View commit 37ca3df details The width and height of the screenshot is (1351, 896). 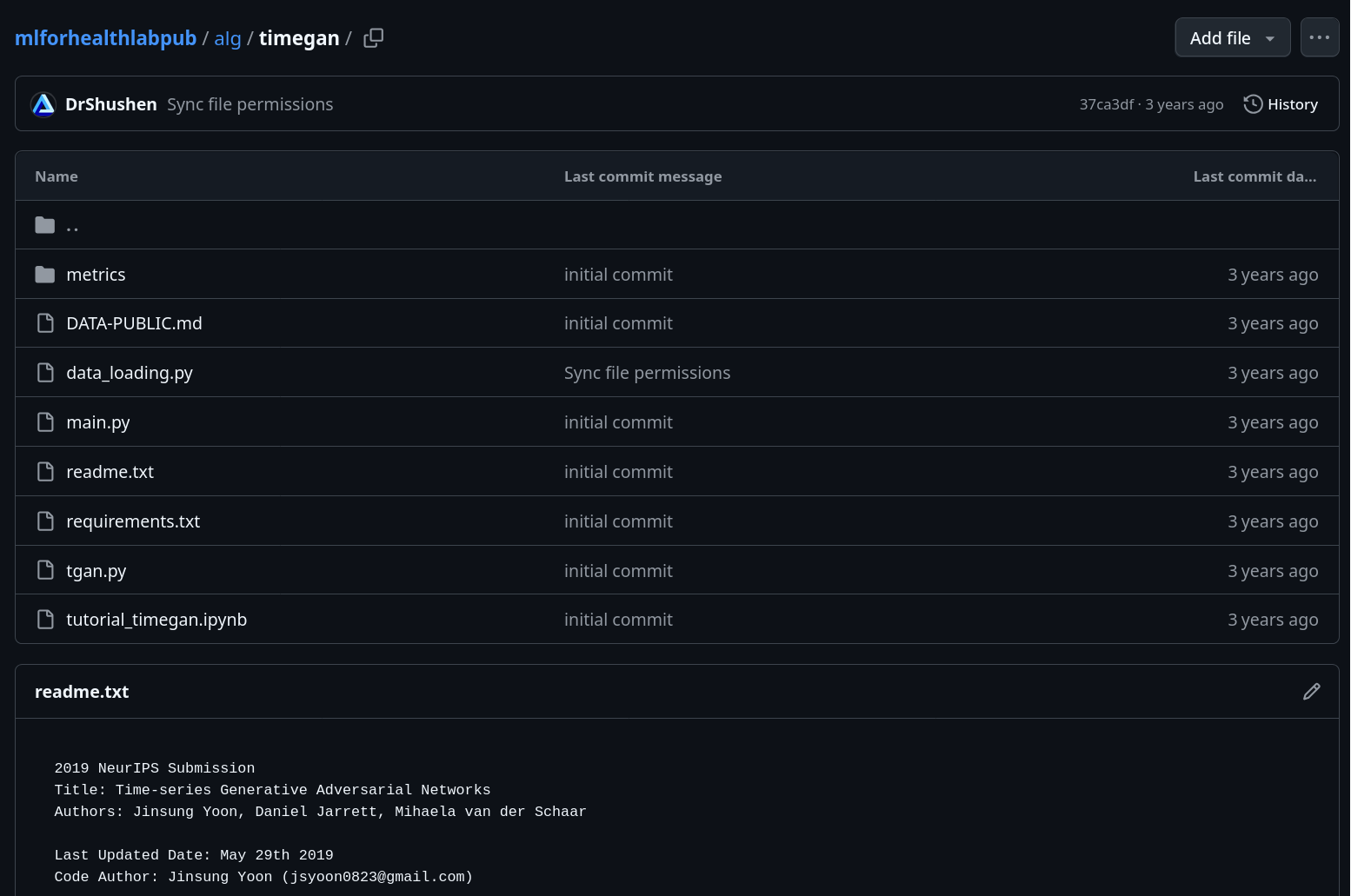pyautogui.click(x=1106, y=104)
